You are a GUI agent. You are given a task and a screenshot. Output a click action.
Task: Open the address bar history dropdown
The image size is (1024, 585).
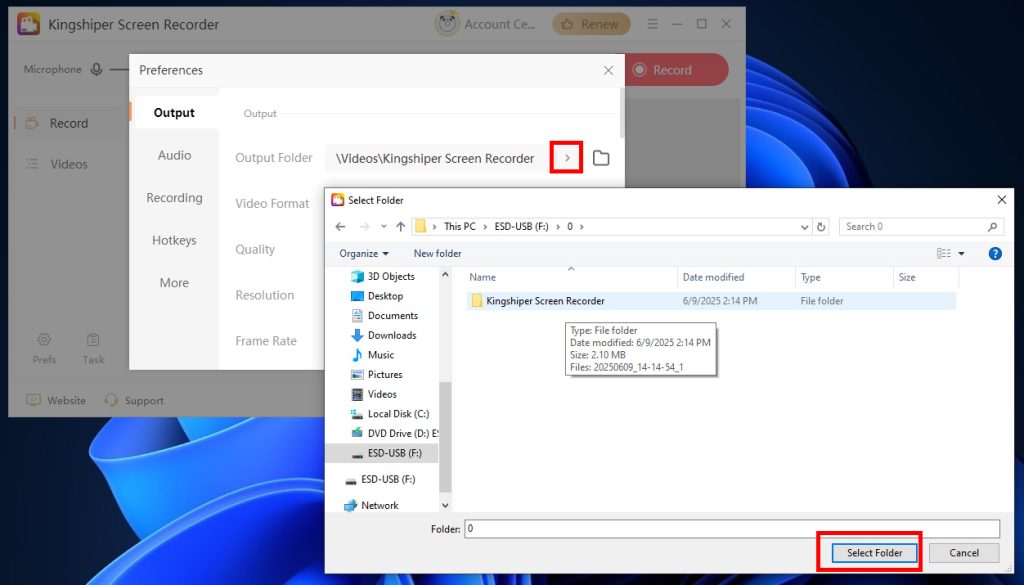coord(804,227)
